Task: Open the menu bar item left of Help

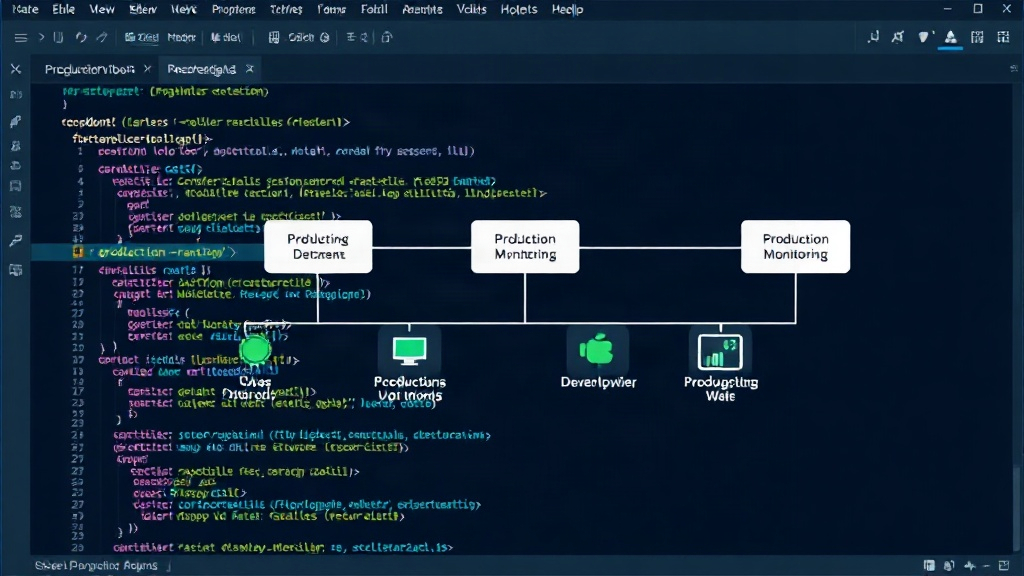Action: point(519,9)
